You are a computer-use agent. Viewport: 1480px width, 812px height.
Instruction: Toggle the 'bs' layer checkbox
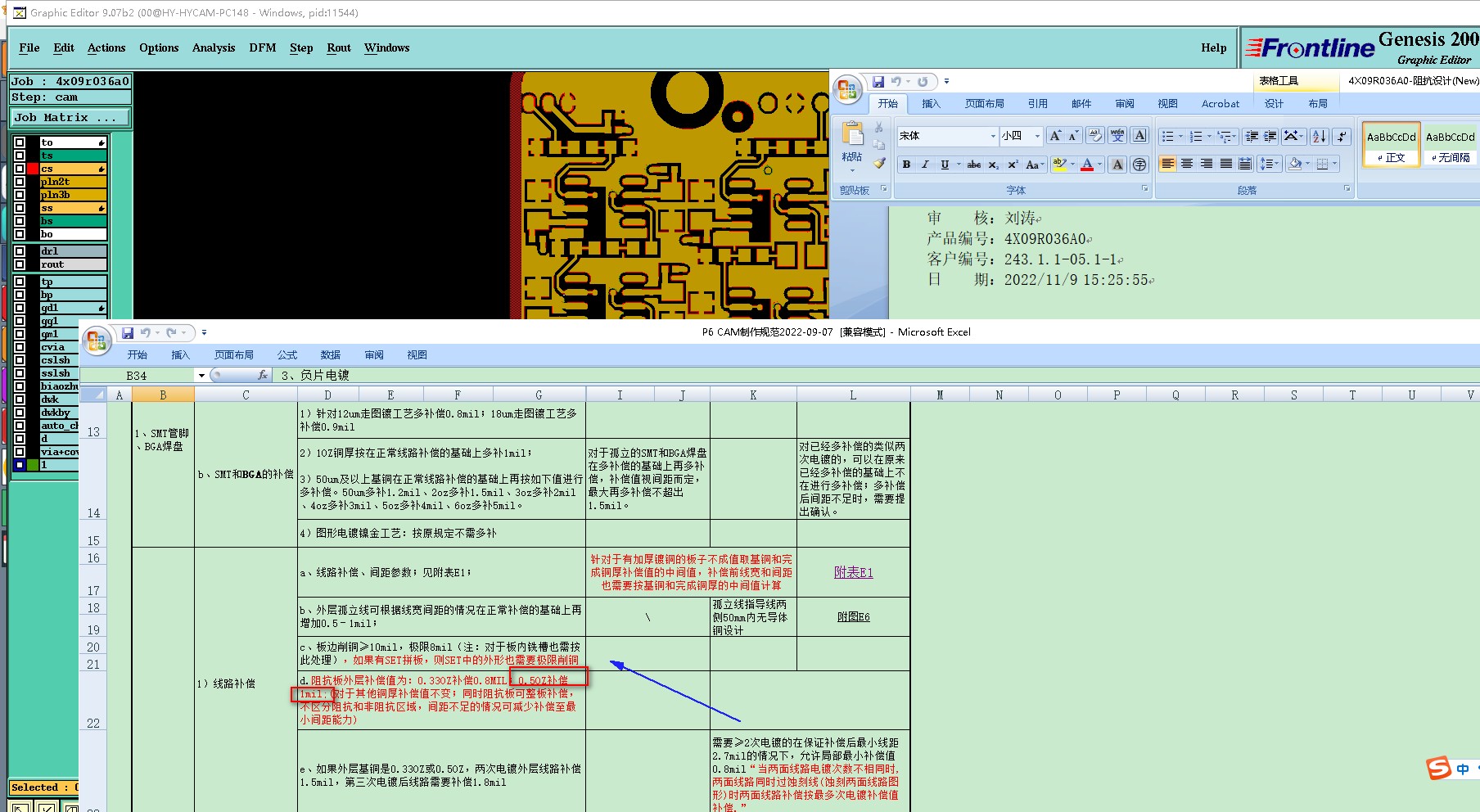click(x=20, y=221)
